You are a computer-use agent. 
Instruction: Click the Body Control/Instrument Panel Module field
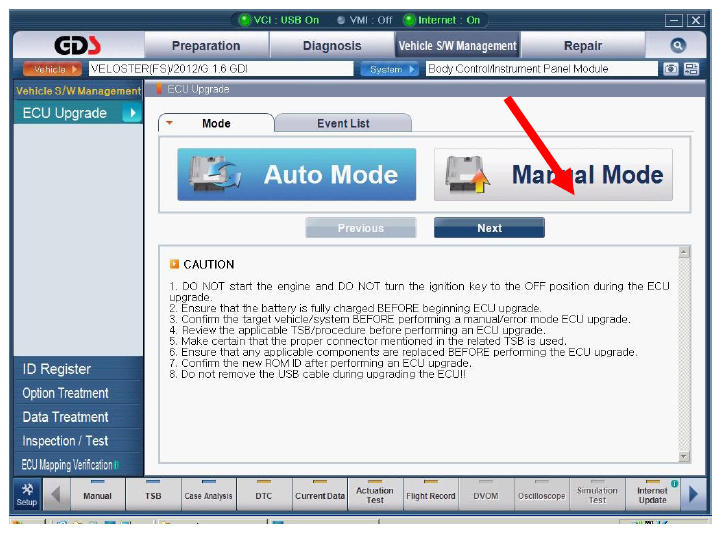pyautogui.click(x=542, y=69)
